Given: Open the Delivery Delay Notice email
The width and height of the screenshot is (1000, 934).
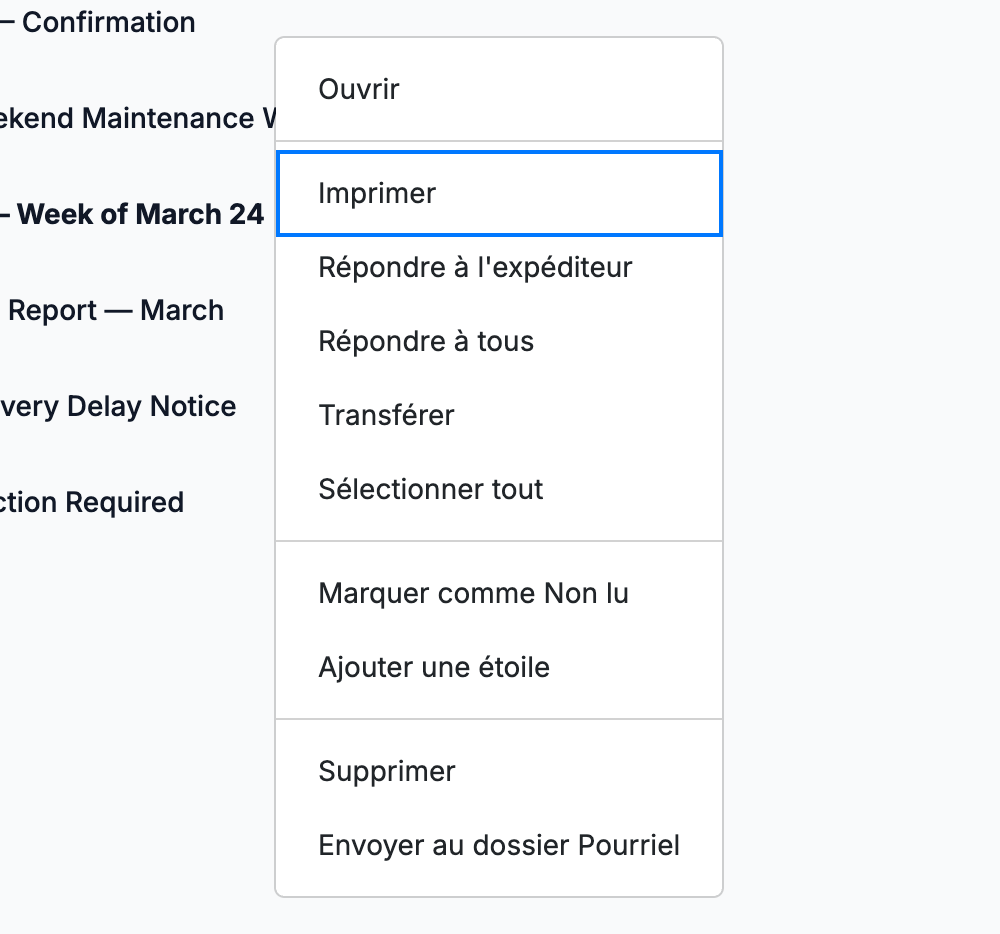Looking at the screenshot, I should click(118, 407).
